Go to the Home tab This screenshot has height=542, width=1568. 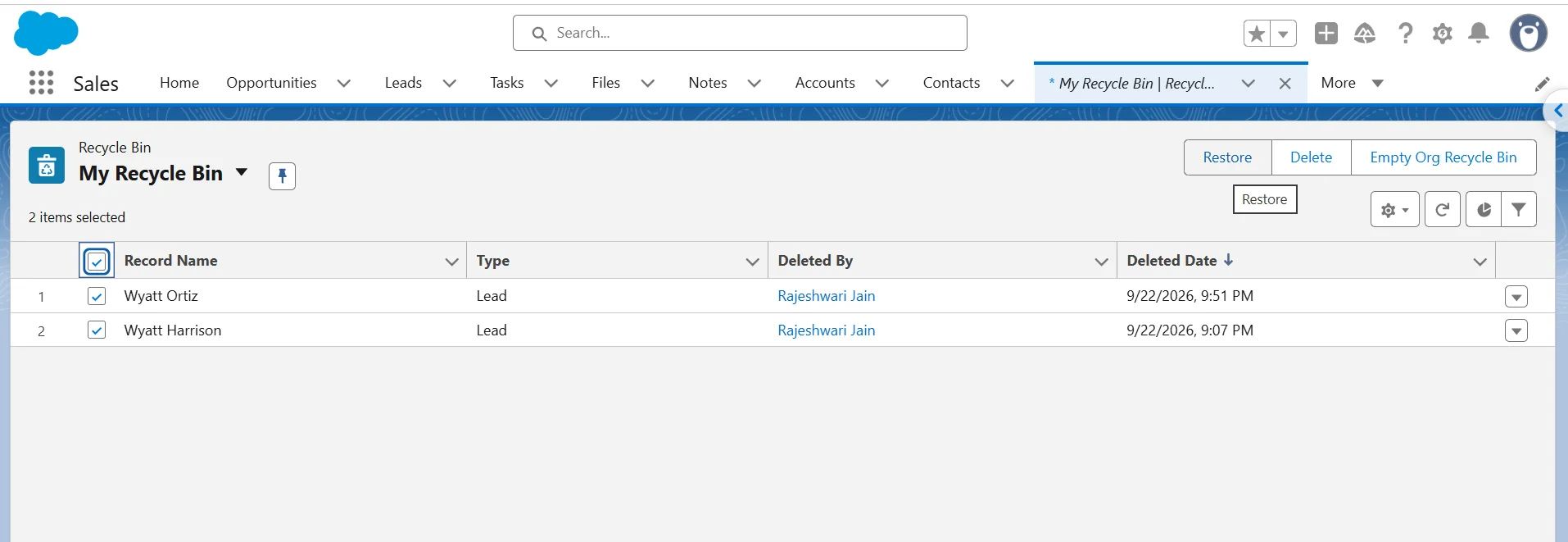[x=179, y=83]
